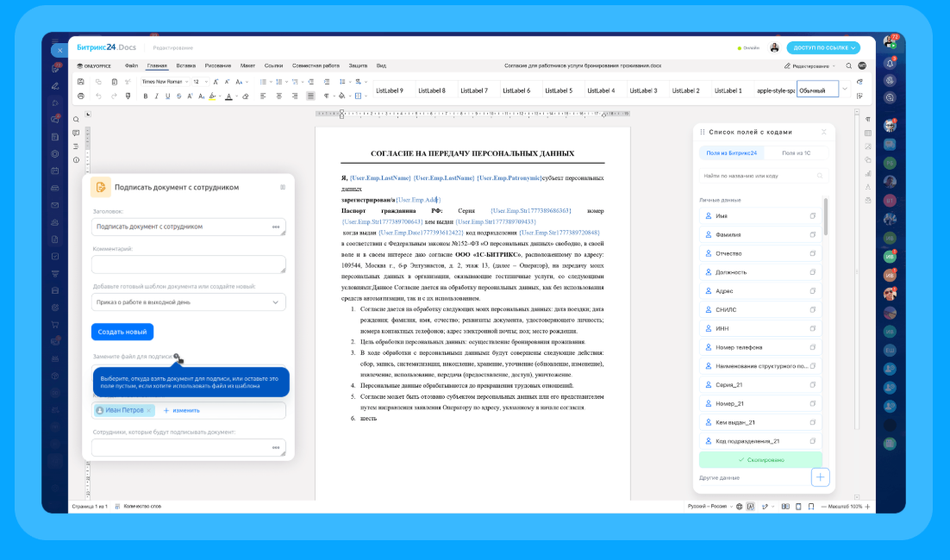The width and height of the screenshot is (950, 560).
Task: Click the 'Комментарий' text area
Action: (188, 264)
